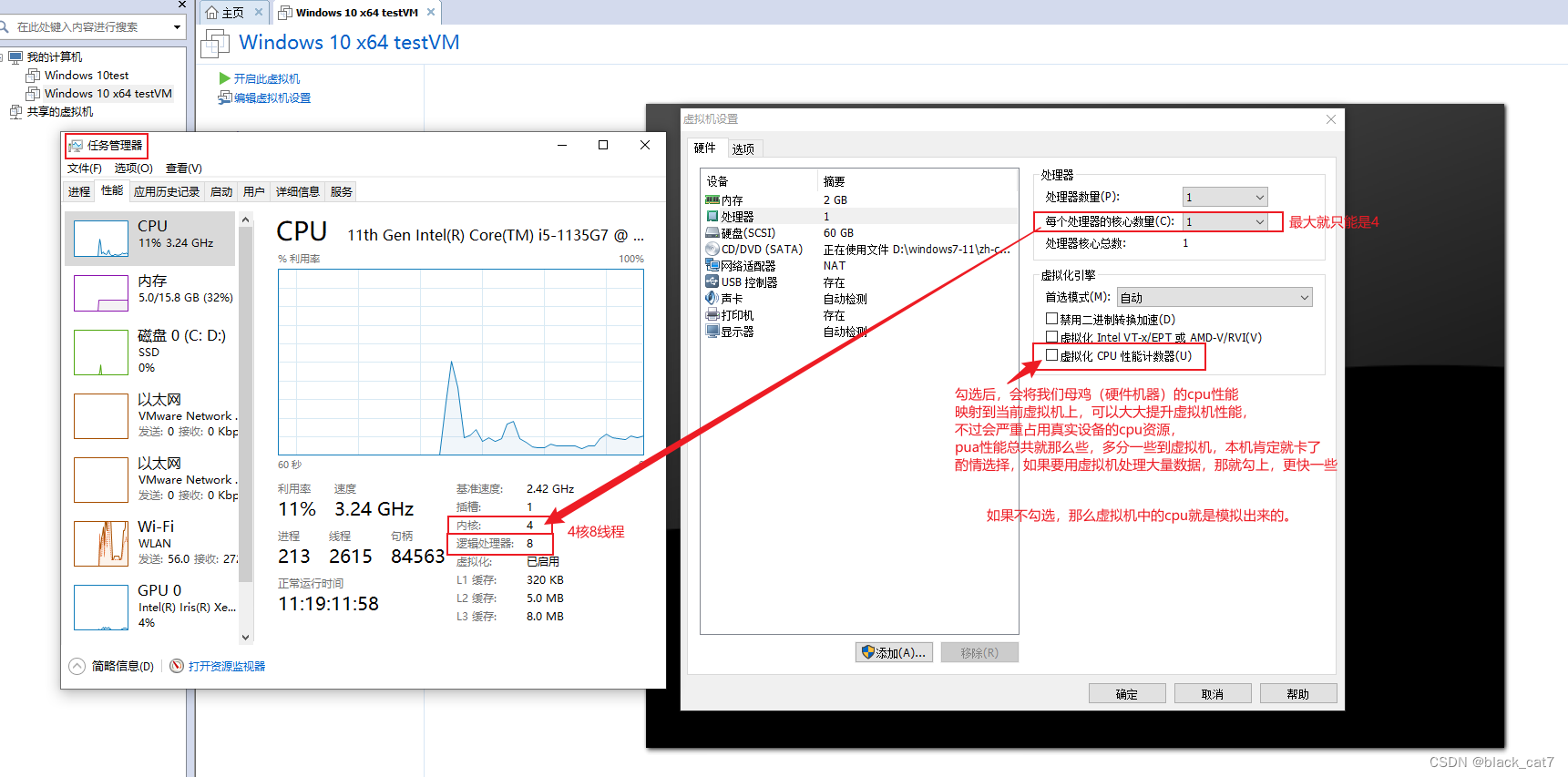Select Windows 10 x64 testVM in library tree
The width and height of the screenshot is (1568, 777).
click(x=108, y=93)
